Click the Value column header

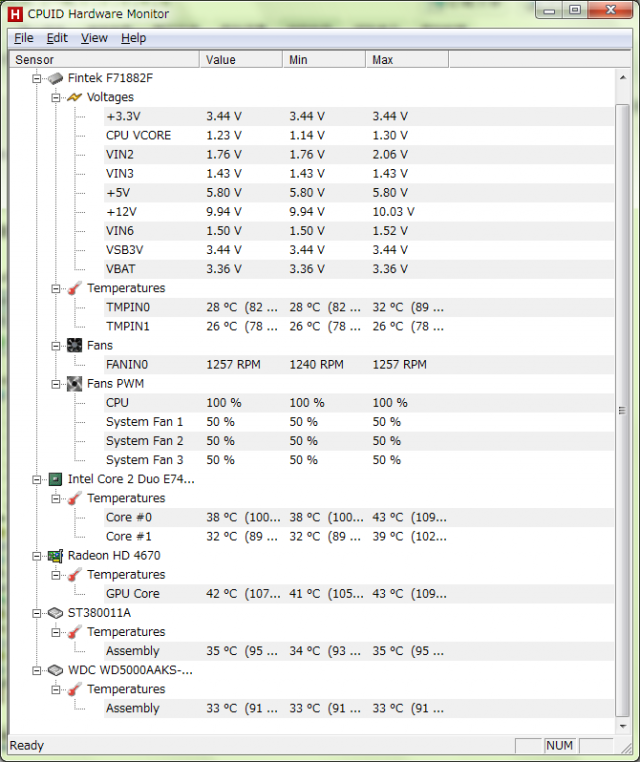[x=241, y=59]
